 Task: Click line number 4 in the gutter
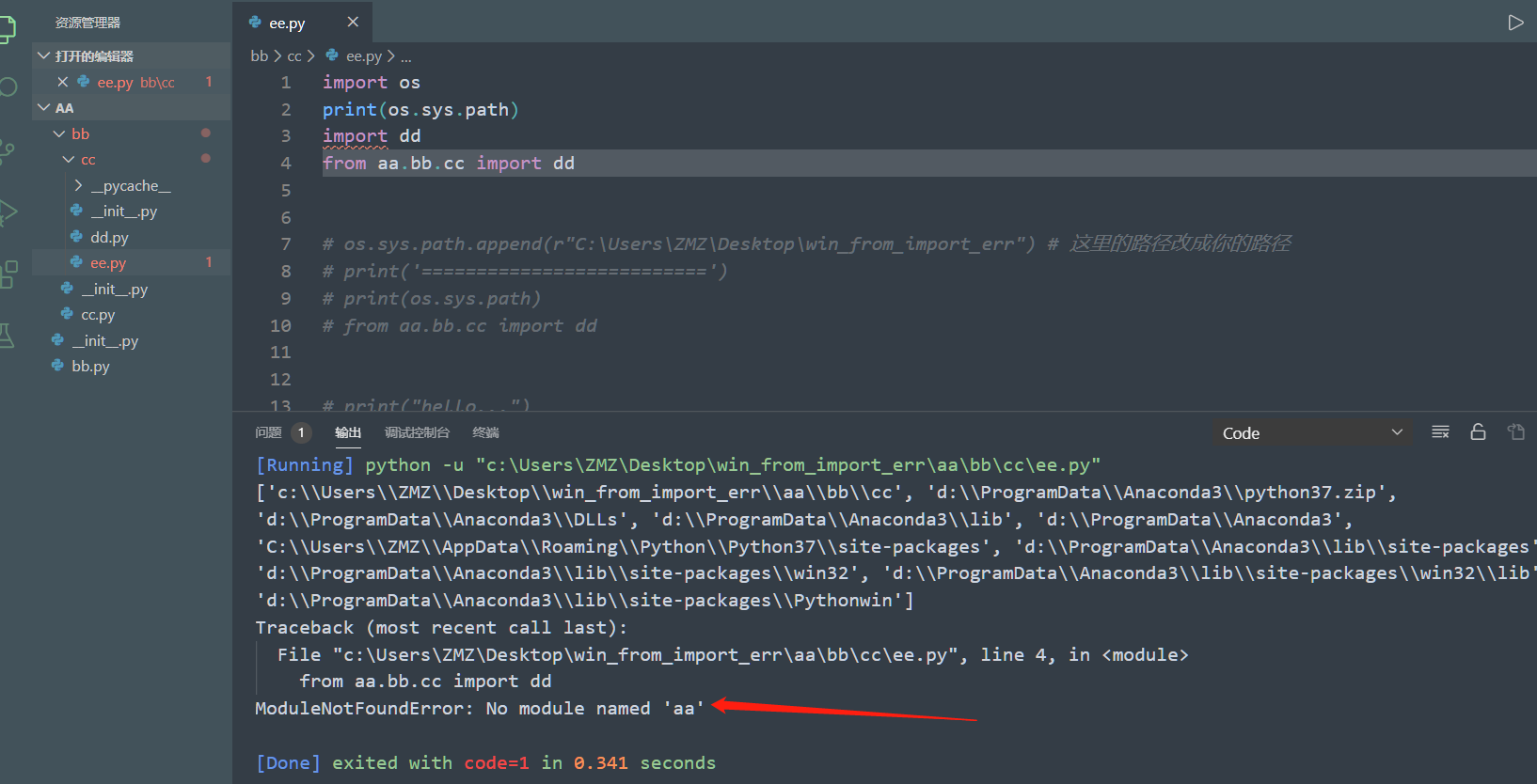(x=286, y=164)
